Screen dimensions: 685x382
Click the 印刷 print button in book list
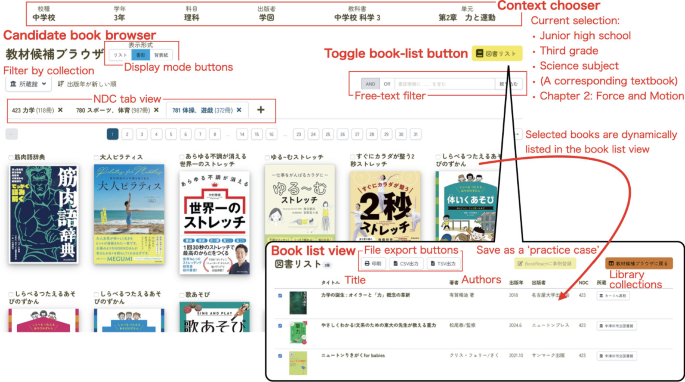pos(373,264)
